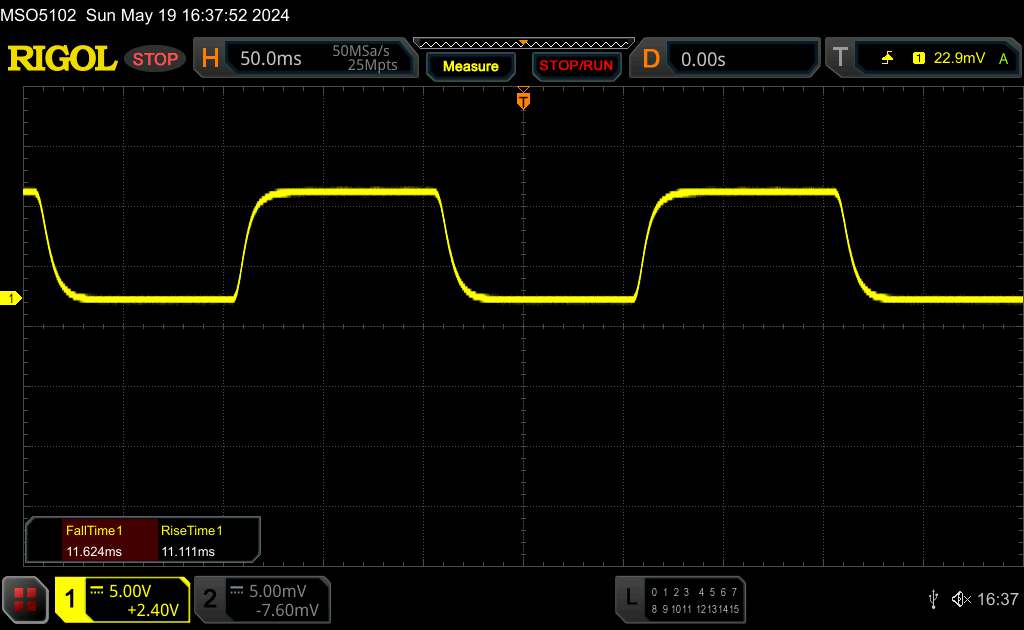
Task: Click channel 1 +2.40V offset value
Action: point(153,610)
